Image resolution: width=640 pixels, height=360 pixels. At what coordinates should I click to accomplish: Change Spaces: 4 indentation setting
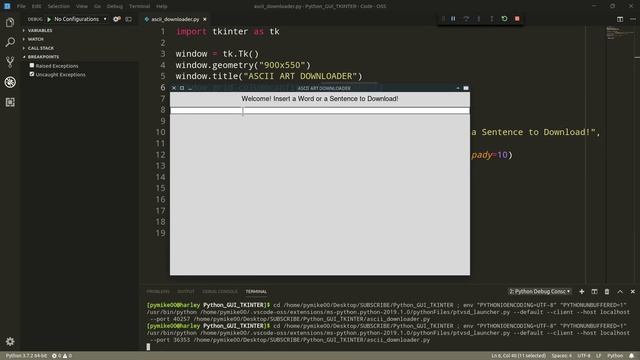(x=562, y=356)
